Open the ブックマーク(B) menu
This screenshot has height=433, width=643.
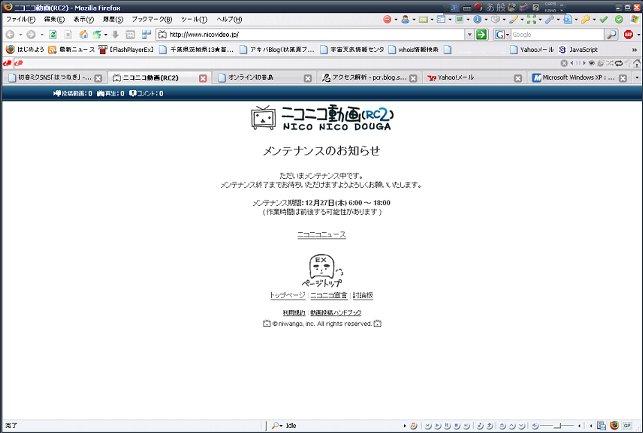152,19
